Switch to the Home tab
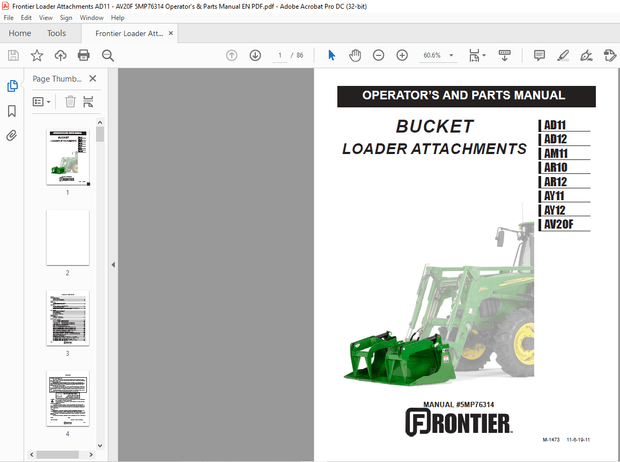Viewport: 620px width, 462px height. (x=20, y=33)
